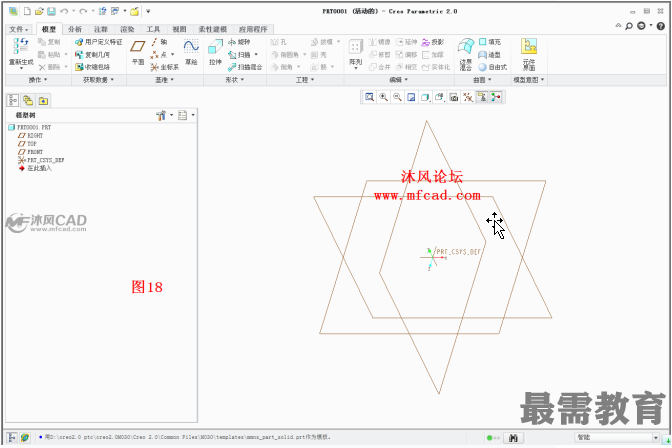Click the command search magnifier icon
The image size is (672, 448).
[629, 26]
